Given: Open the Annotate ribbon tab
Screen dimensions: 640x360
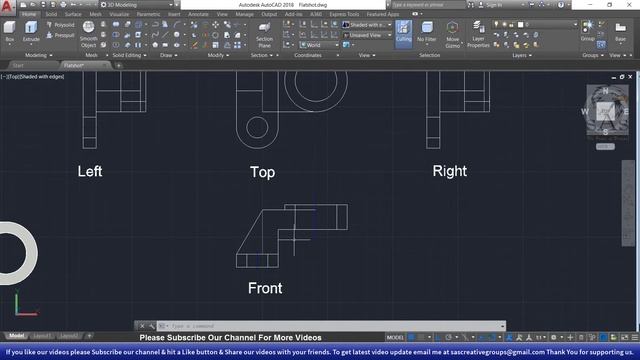Looking at the screenshot, I should 198,14.
